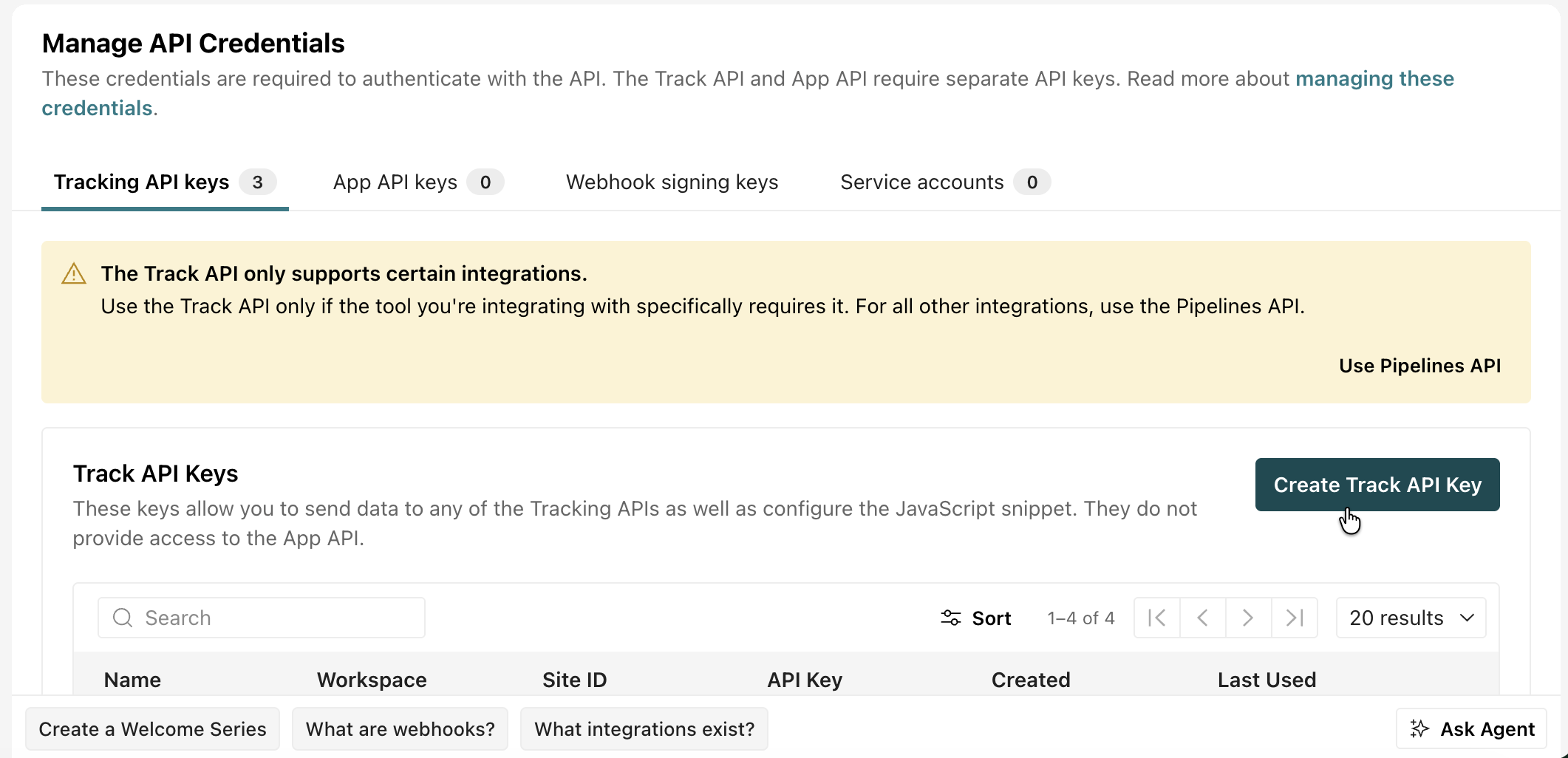Click the Sort filter icon

click(950, 618)
